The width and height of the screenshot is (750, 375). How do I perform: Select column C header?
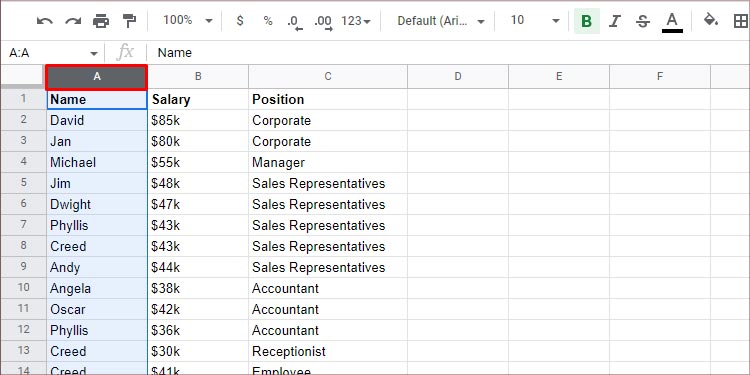[328, 77]
